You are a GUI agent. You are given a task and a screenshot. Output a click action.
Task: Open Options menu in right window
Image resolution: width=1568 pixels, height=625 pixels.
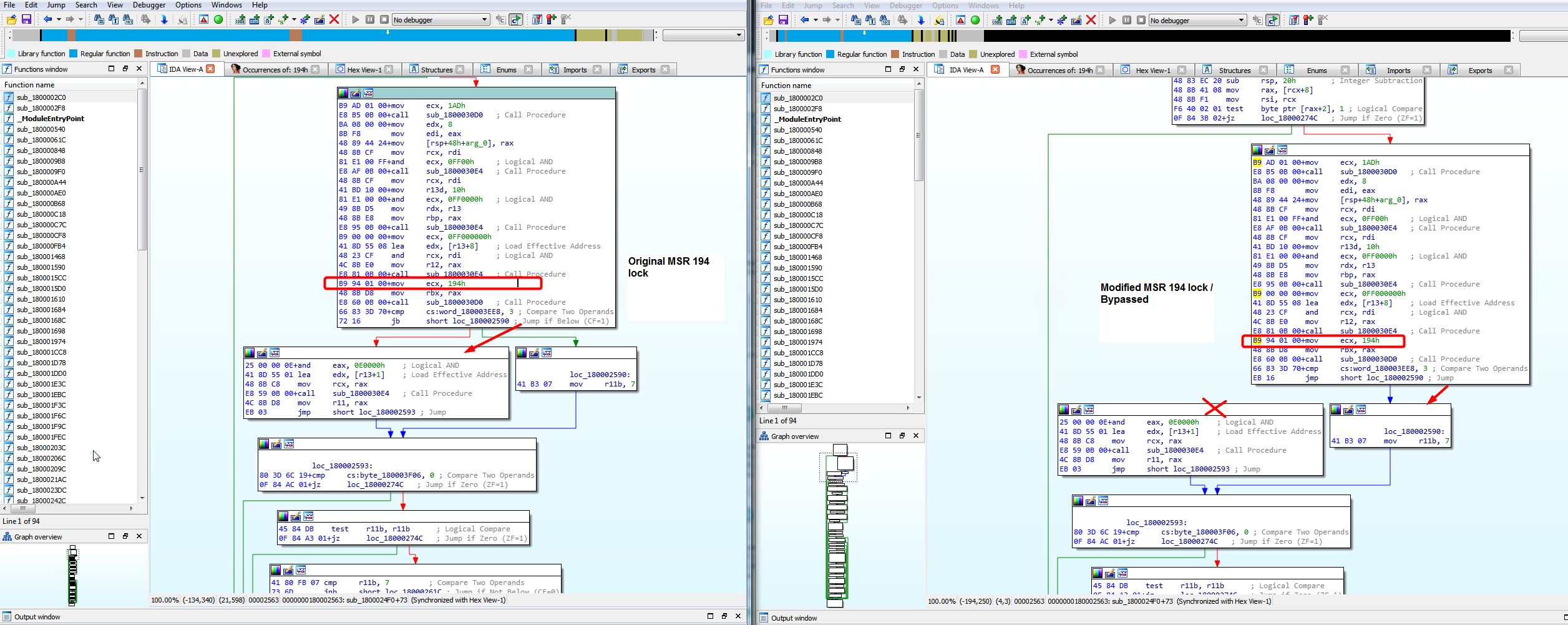tap(945, 6)
